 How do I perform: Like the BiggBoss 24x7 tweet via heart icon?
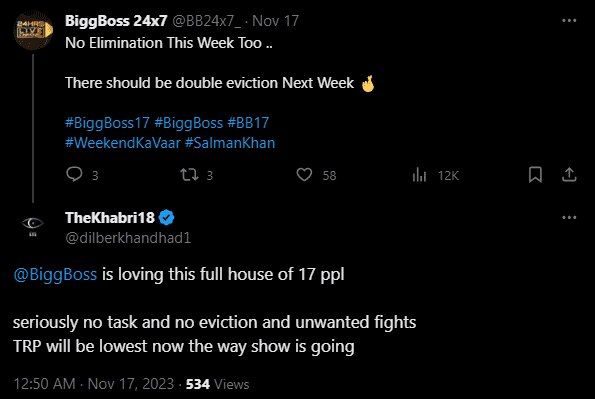pyautogui.click(x=304, y=175)
